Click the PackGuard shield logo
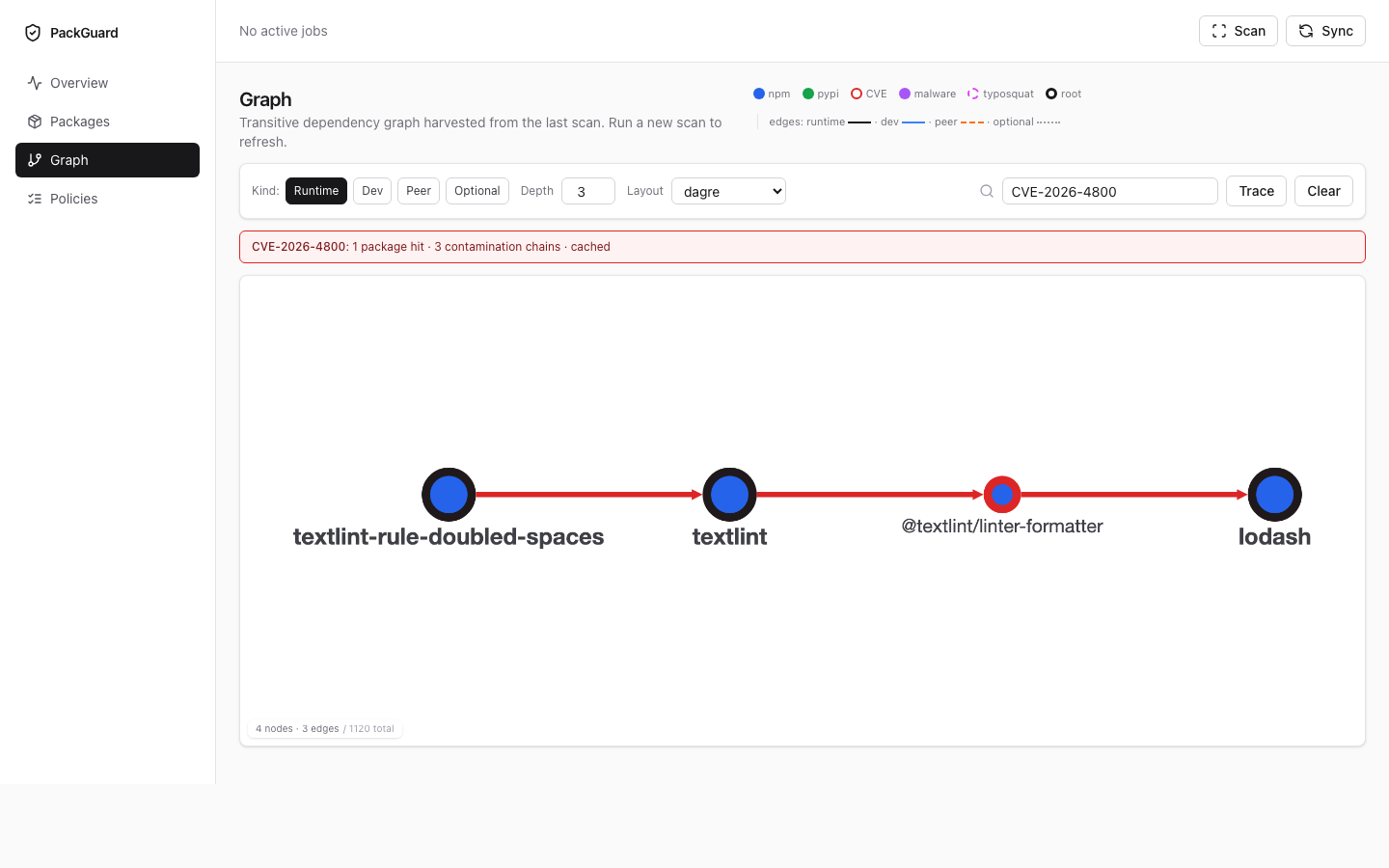1389x868 pixels. 32,32
